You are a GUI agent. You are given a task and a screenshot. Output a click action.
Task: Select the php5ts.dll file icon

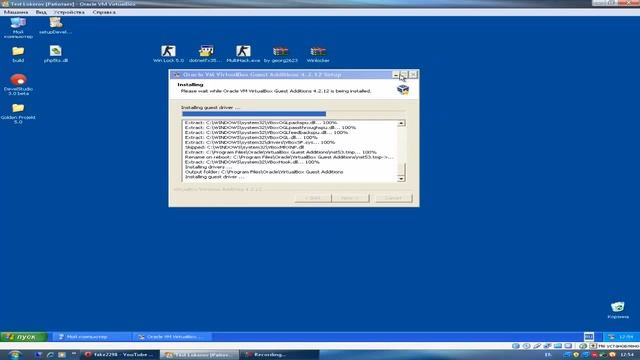click(x=56, y=54)
